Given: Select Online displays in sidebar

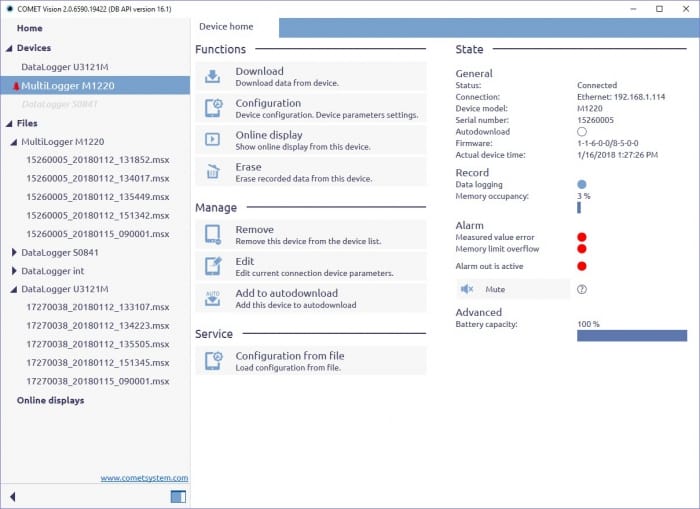Looking at the screenshot, I should [x=50, y=400].
